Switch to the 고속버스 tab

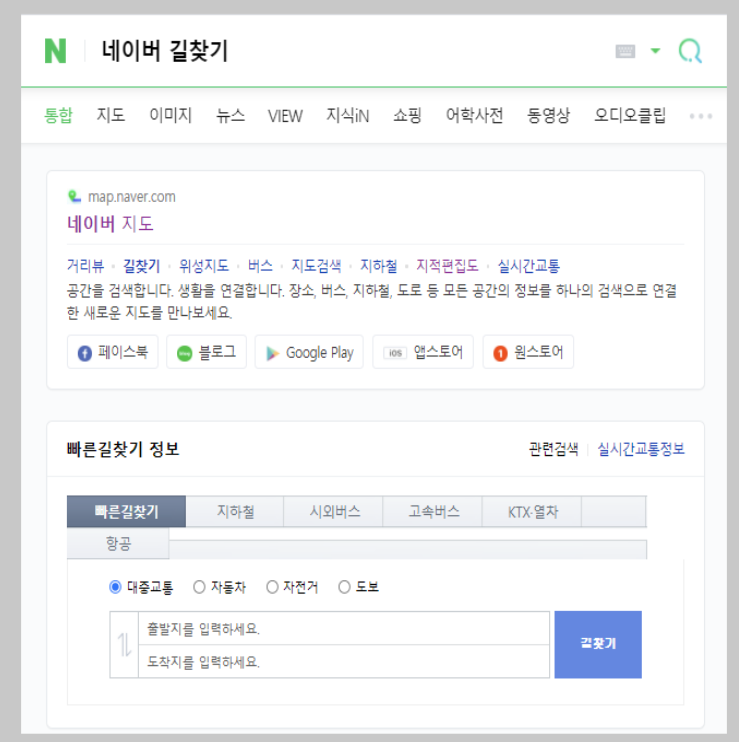433,512
